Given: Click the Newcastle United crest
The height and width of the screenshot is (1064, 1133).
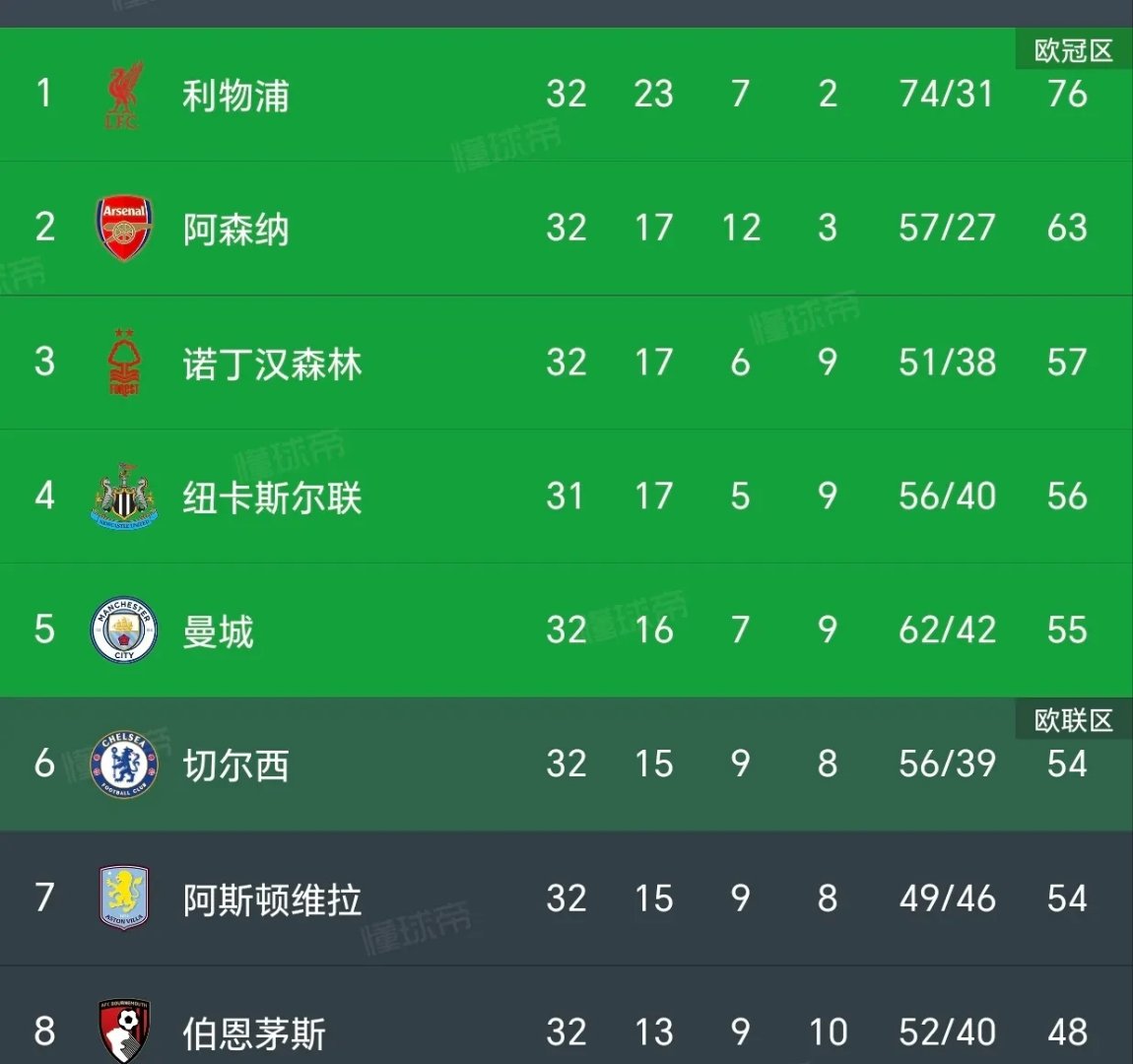Looking at the screenshot, I should (124, 496).
